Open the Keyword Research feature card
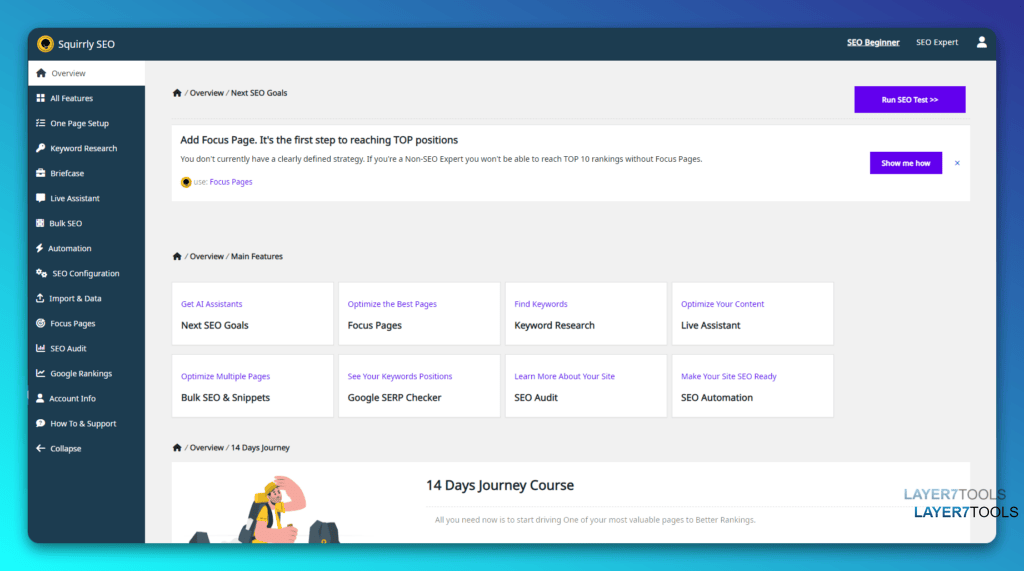 [x=586, y=314]
